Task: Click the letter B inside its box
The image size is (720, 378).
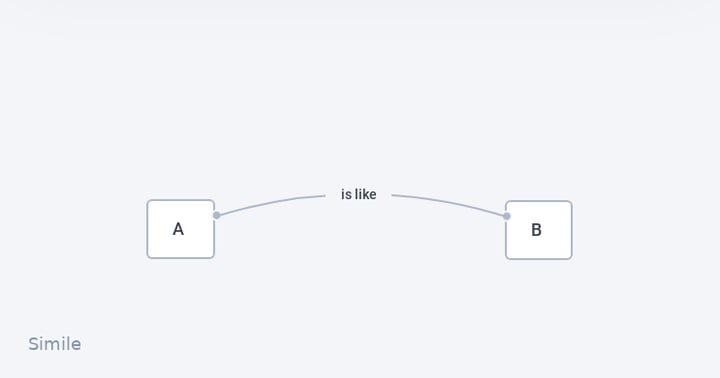Action: pyautogui.click(x=536, y=230)
